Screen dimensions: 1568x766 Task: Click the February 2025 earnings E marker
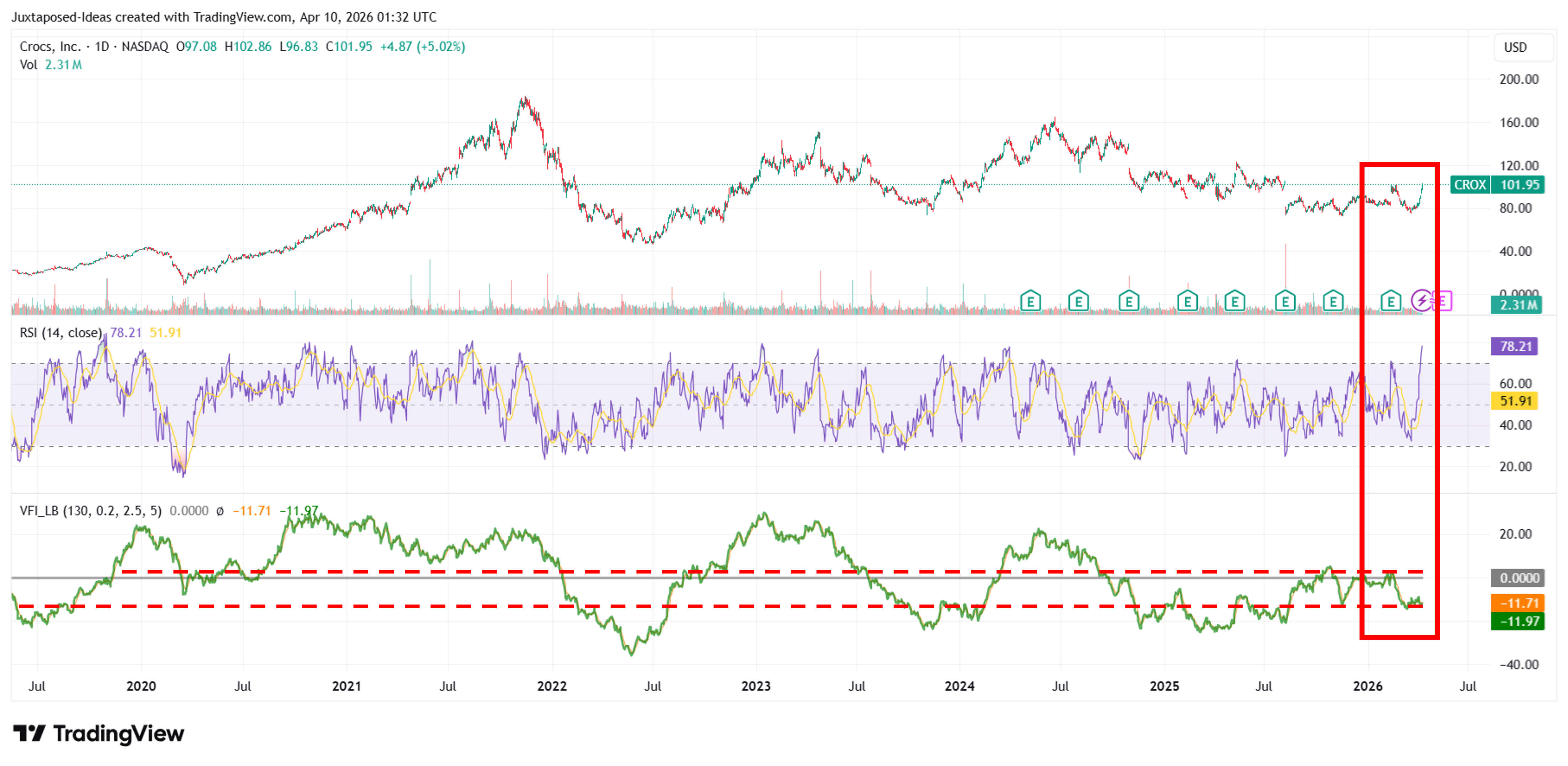tap(1187, 301)
